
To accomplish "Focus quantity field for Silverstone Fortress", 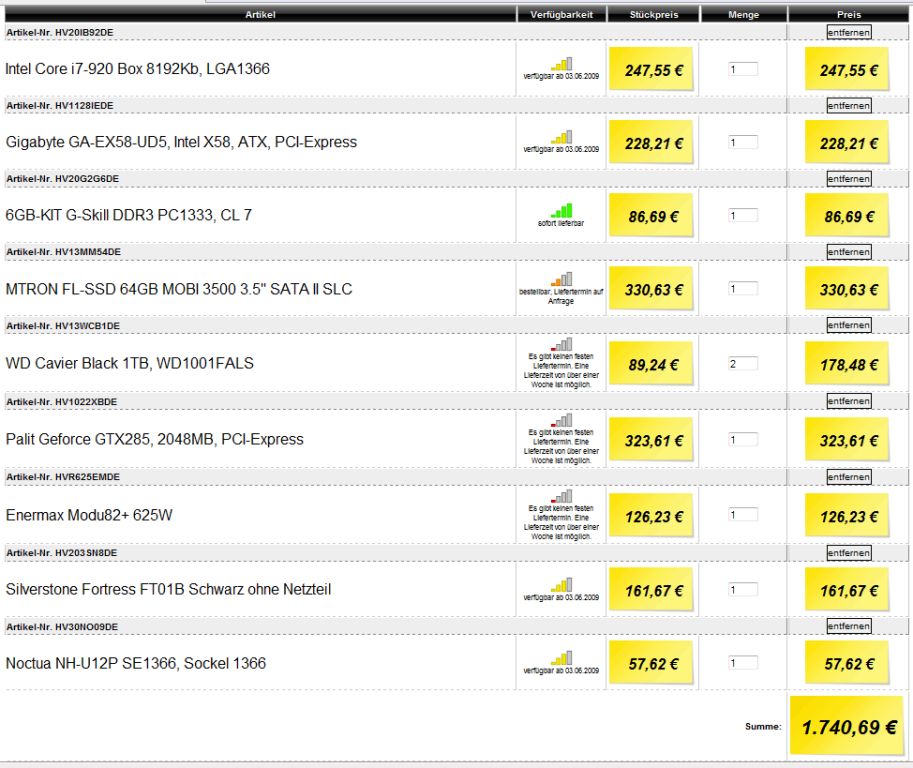I will point(743,589).
